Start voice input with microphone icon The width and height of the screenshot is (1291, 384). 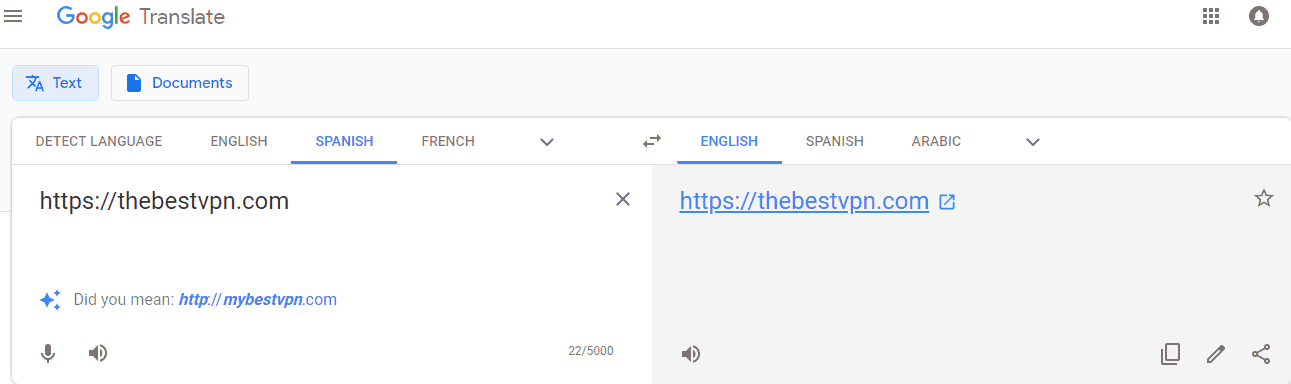pyautogui.click(x=47, y=353)
